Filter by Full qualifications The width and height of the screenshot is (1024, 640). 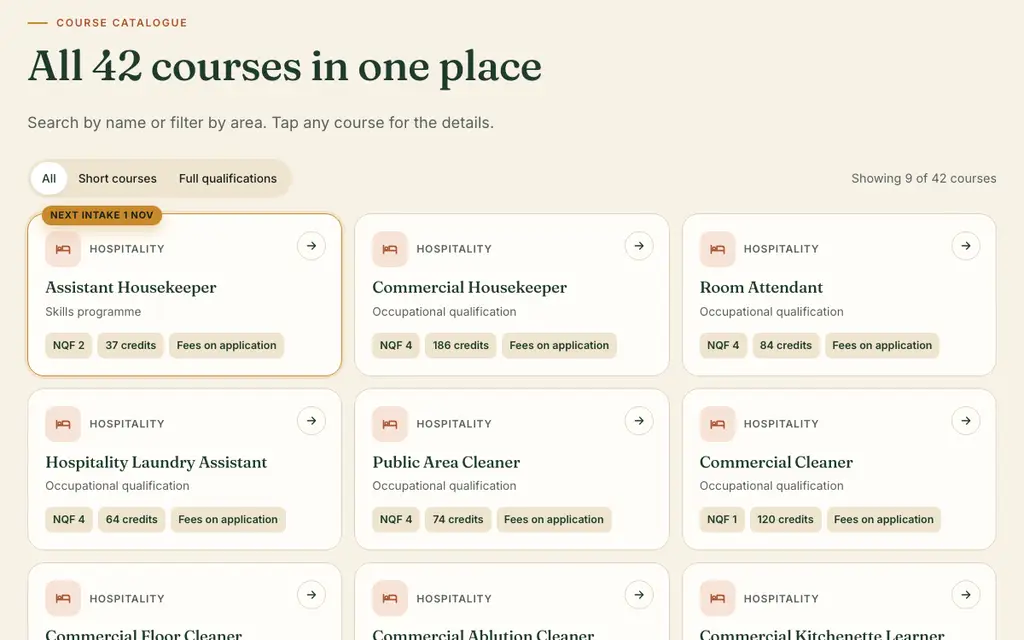click(228, 178)
